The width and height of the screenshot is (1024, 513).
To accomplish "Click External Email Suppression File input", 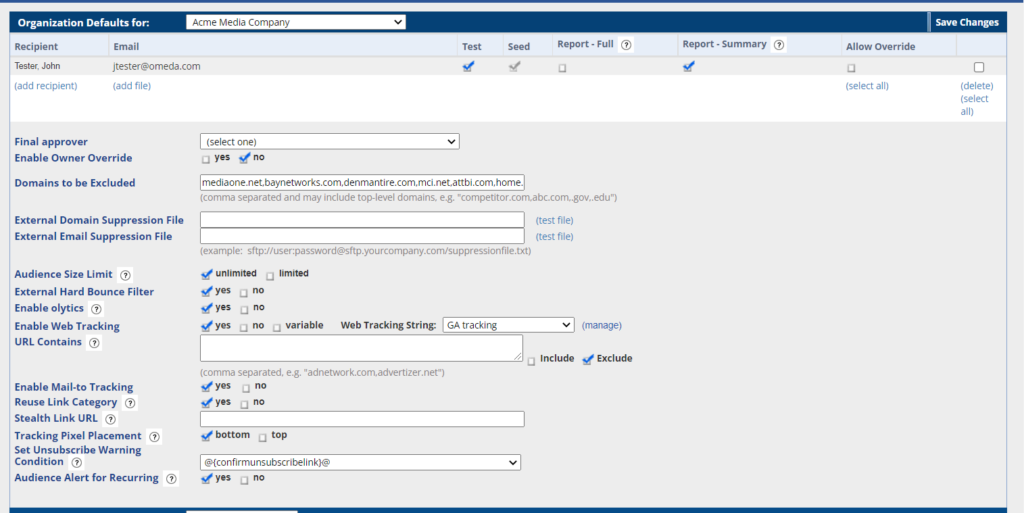I will (x=362, y=236).
